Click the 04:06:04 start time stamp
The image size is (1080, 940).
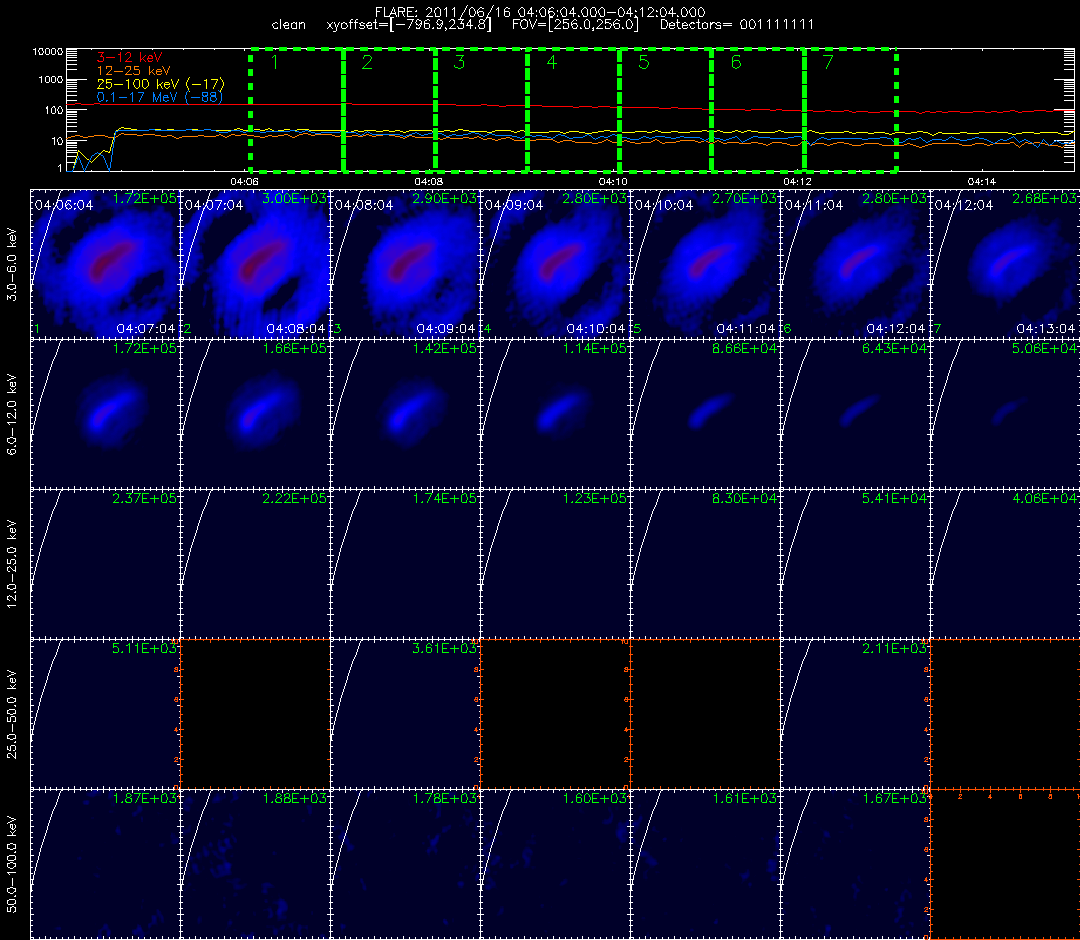coord(64,205)
